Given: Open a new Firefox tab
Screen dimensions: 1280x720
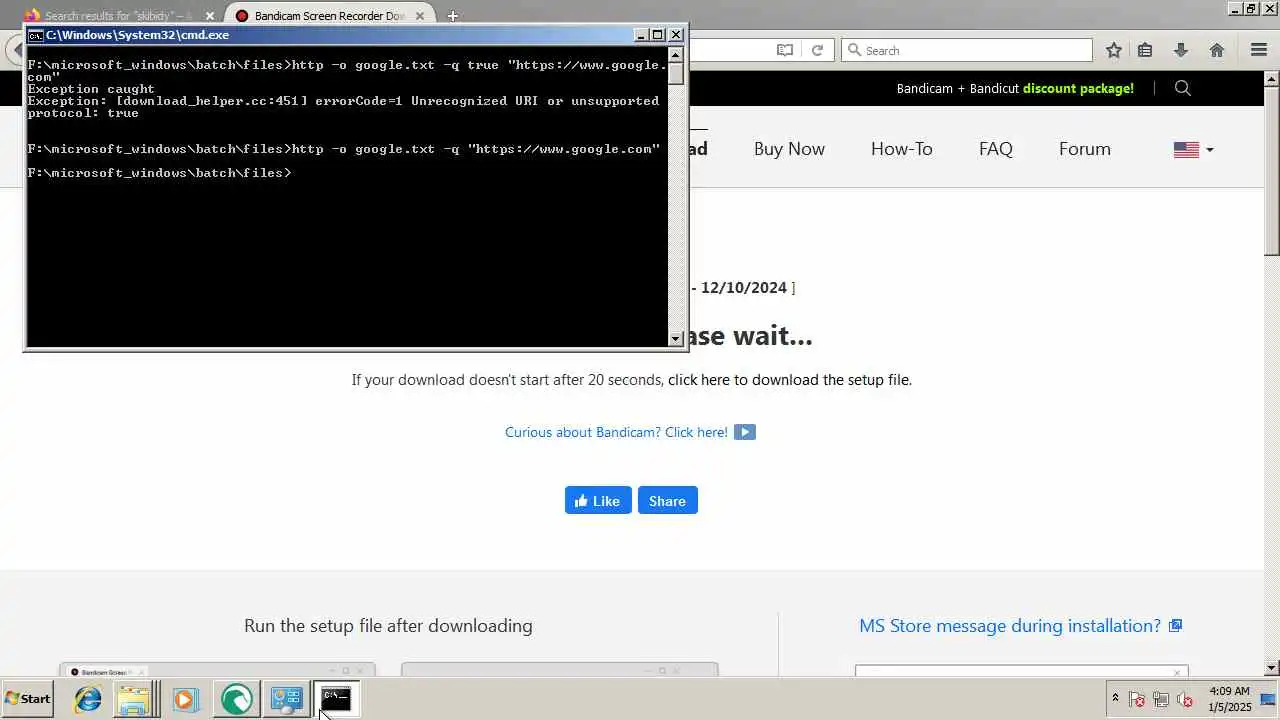Looking at the screenshot, I should (x=453, y=16).
